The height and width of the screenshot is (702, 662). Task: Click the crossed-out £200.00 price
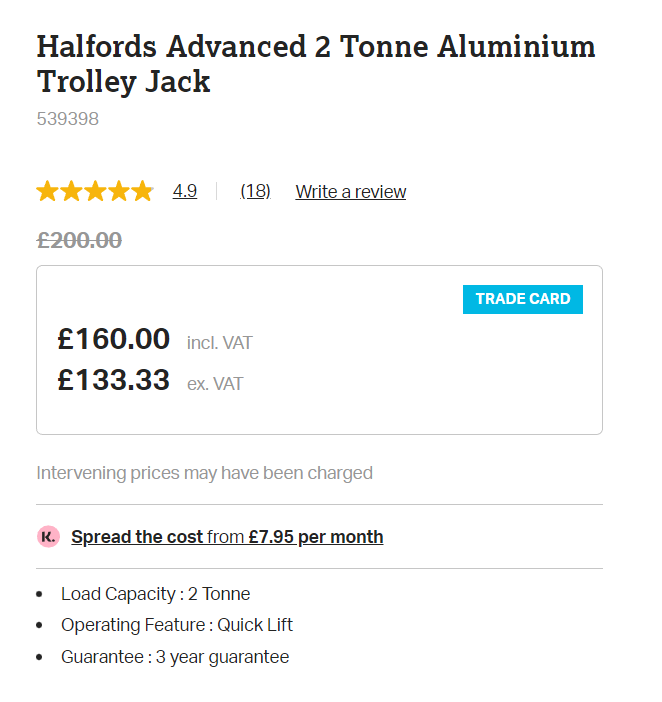coord(79,240)
